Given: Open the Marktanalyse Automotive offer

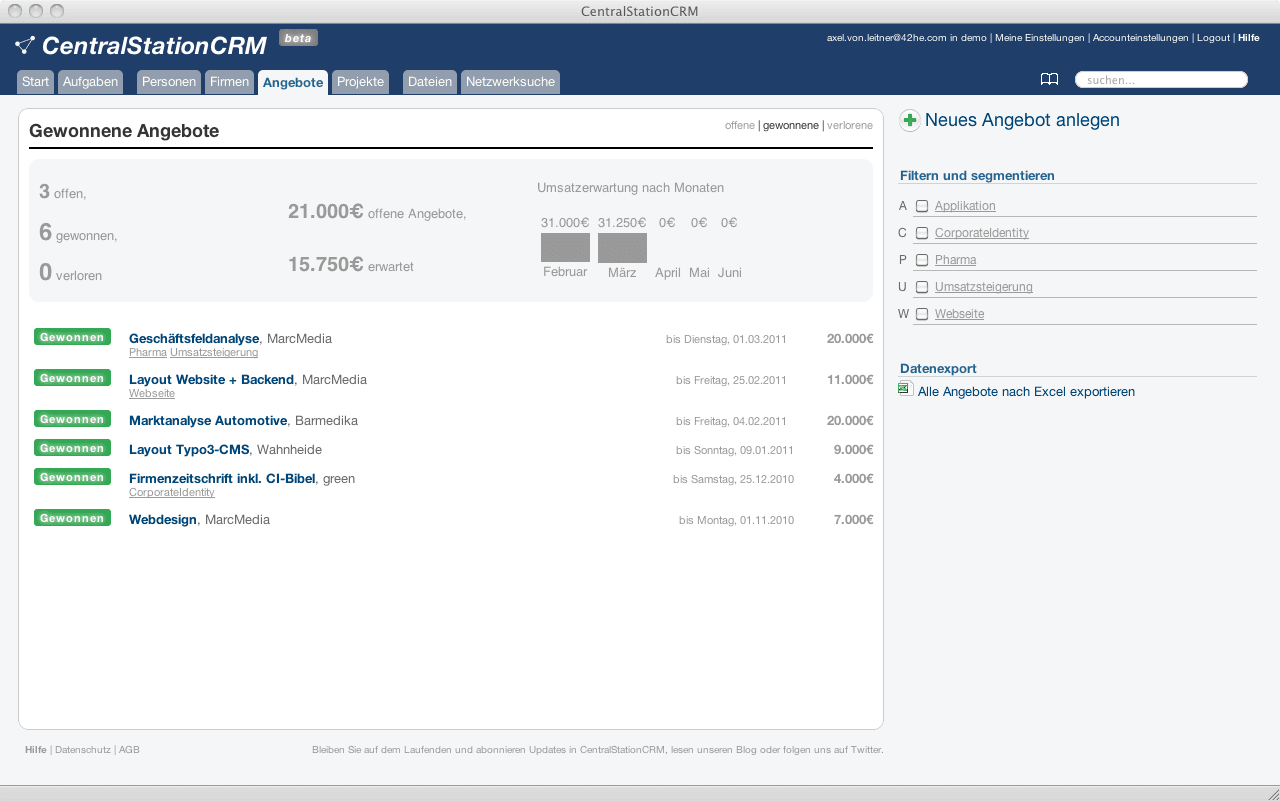Looking at the screenshot, I should pos(208,421).
